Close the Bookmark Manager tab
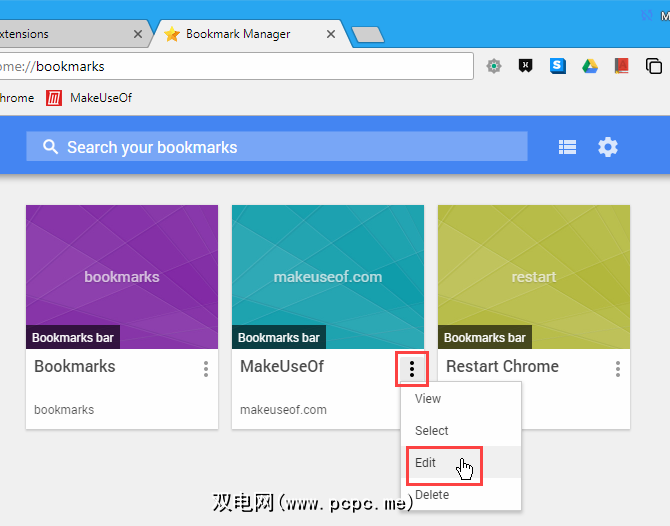670x526 pixels. [331, 34]
